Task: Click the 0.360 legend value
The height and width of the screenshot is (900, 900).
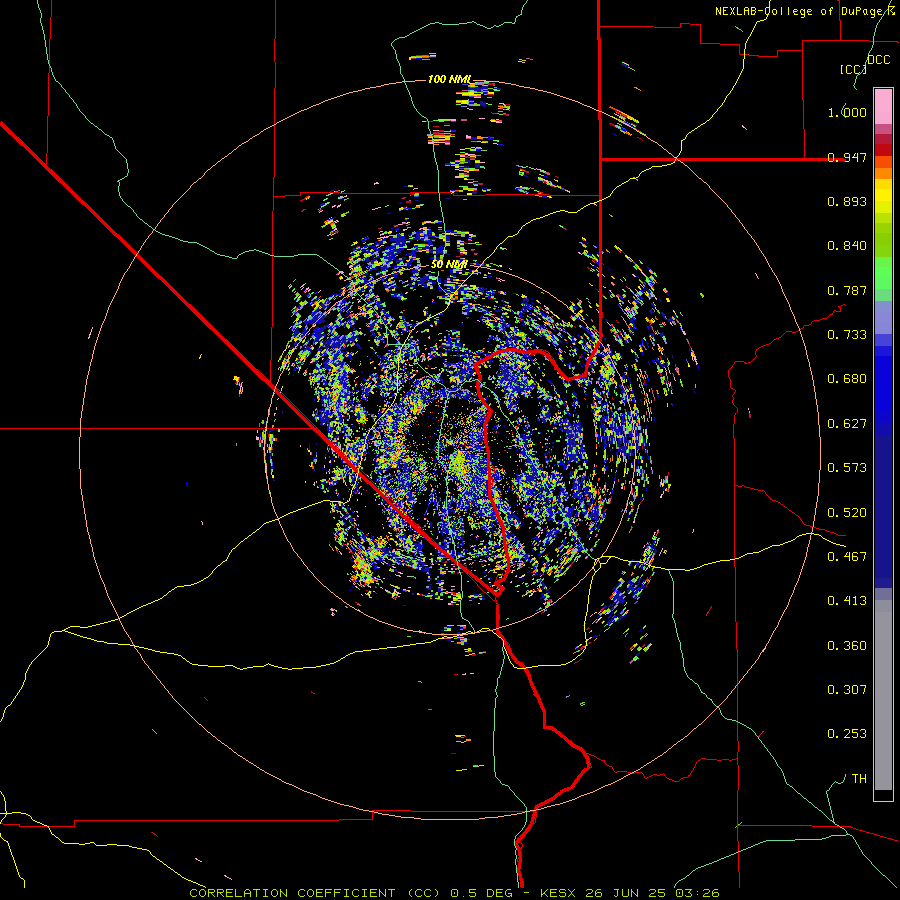Action: [847, 646]
